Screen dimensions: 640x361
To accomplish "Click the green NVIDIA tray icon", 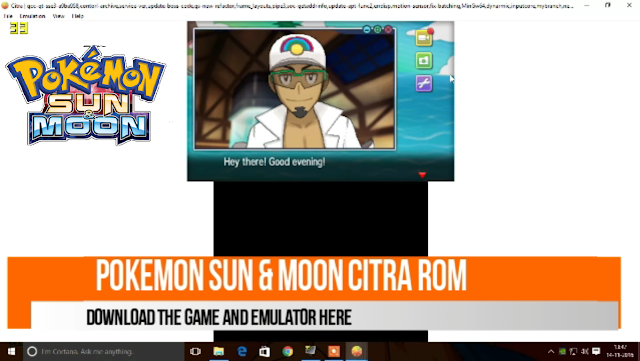I will tap(562, 351).
